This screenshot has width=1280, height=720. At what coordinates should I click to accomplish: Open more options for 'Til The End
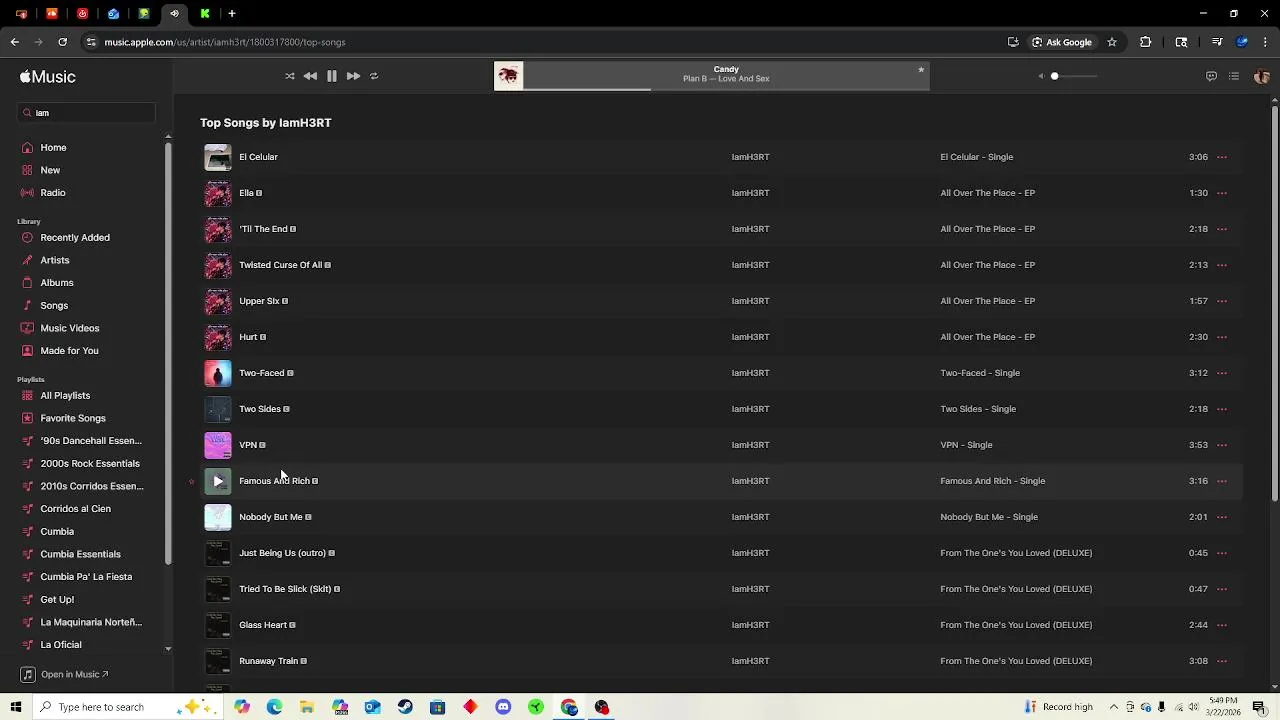click(1222, 229)
